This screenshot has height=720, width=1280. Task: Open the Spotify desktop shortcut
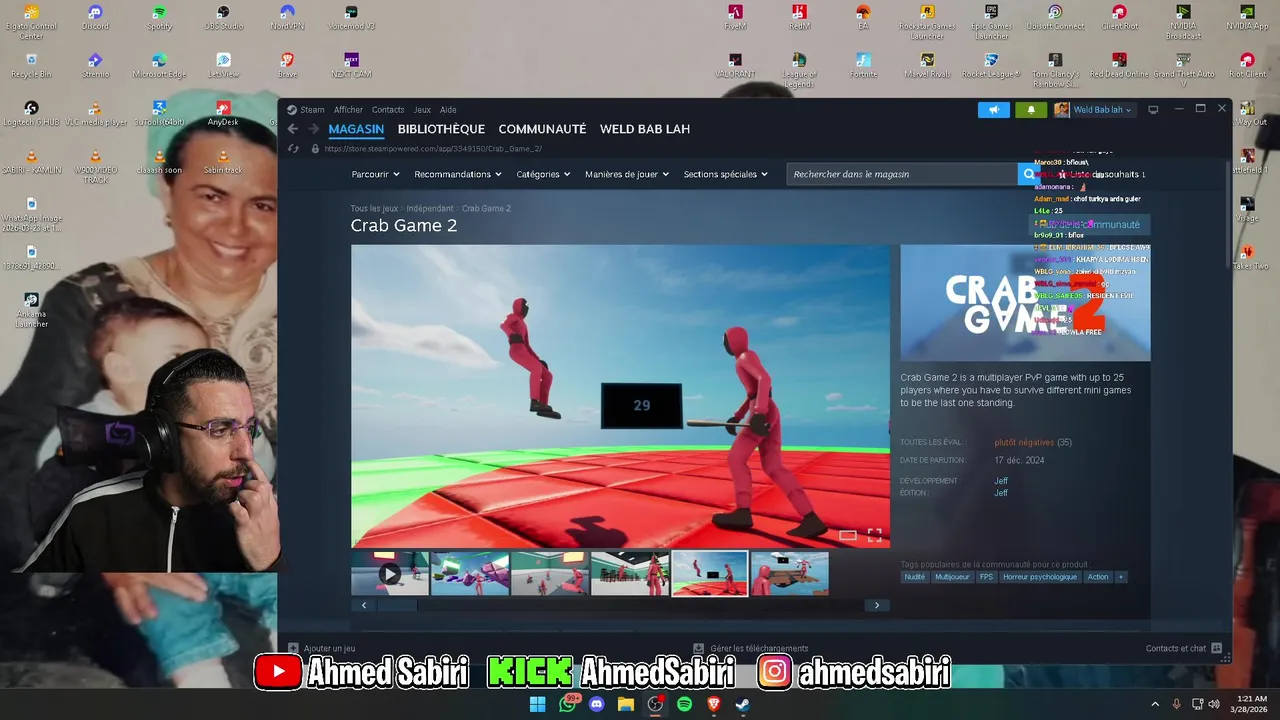coord(159,18)
